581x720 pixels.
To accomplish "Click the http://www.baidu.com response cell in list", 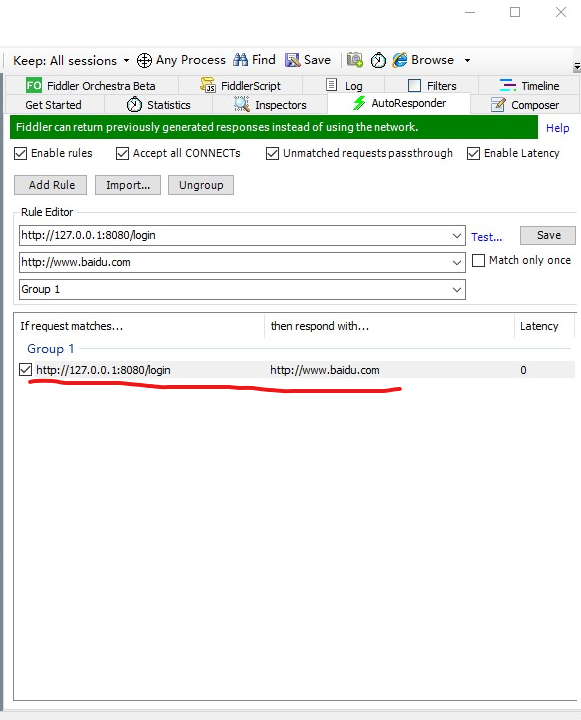I will point(325,370).
